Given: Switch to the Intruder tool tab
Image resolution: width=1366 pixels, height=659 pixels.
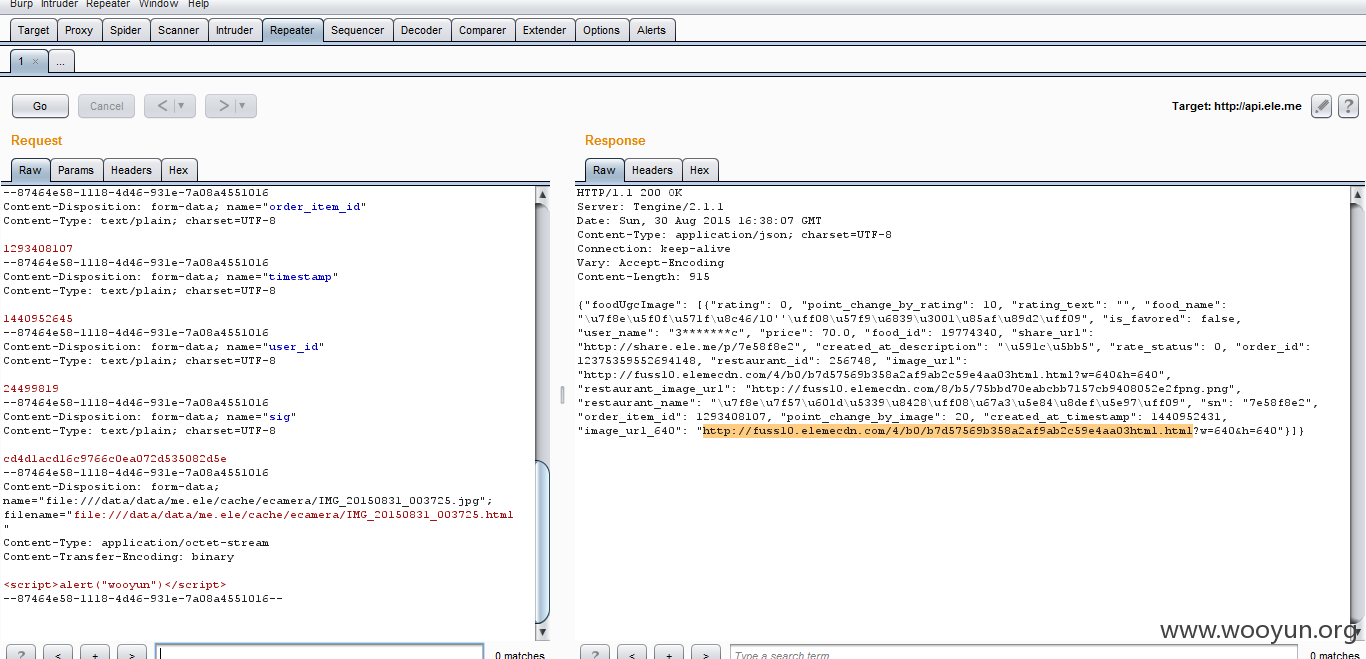Looking at the screenshot, I should [235, 30].
